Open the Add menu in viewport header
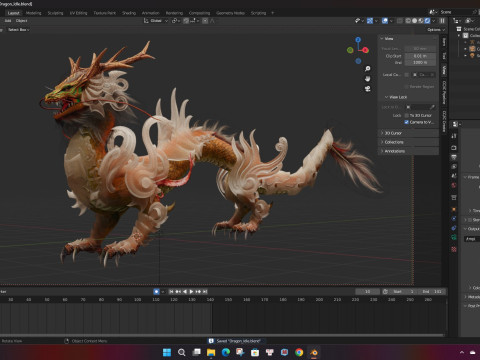 [8, 21]
